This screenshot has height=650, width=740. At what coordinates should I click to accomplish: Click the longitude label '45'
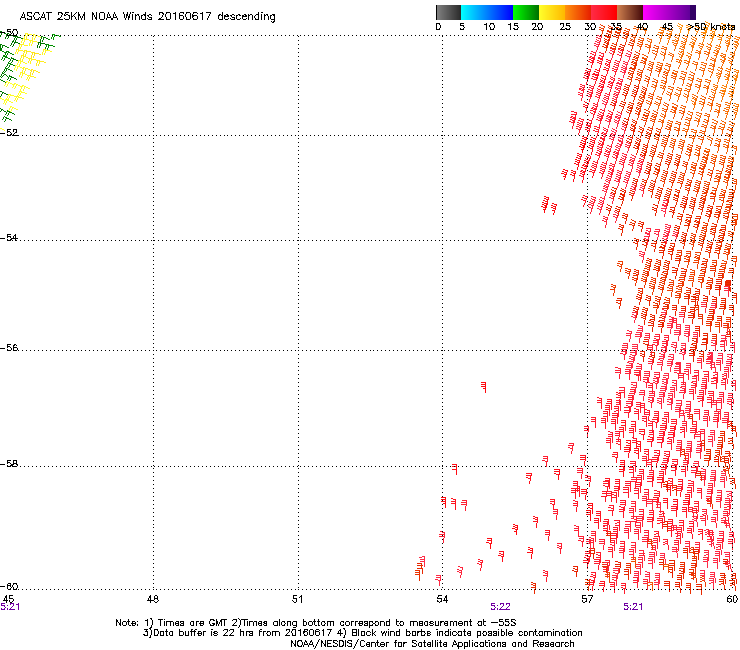click(8, 599)
